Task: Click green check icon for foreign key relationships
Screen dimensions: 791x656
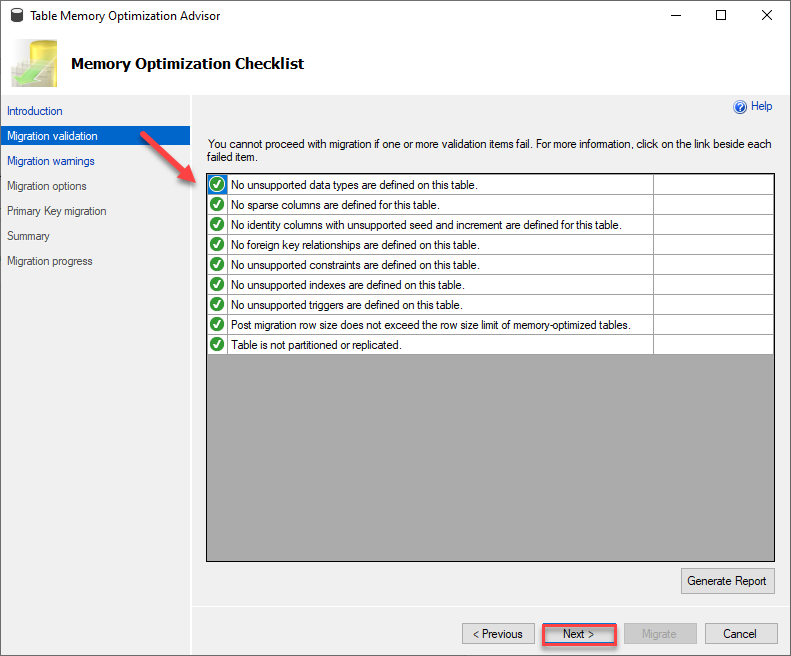Action: pyautogui.click(x=217, y=245)
